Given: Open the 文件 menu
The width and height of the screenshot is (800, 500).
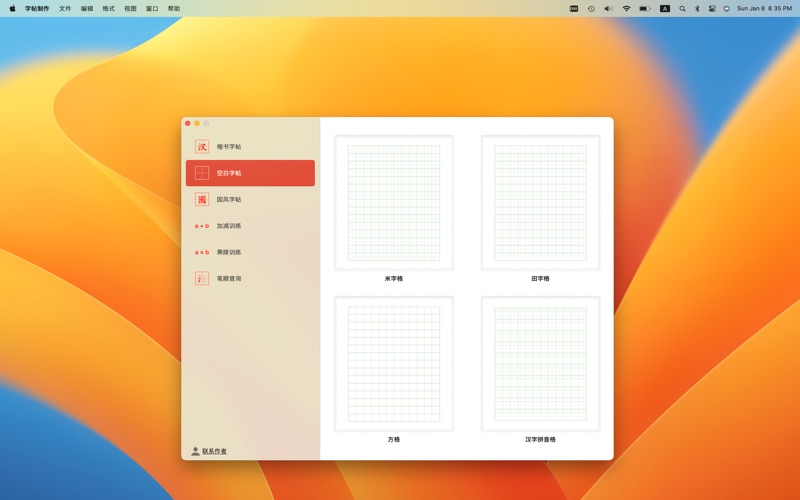Looking at the screenshot, I should 65,8.
